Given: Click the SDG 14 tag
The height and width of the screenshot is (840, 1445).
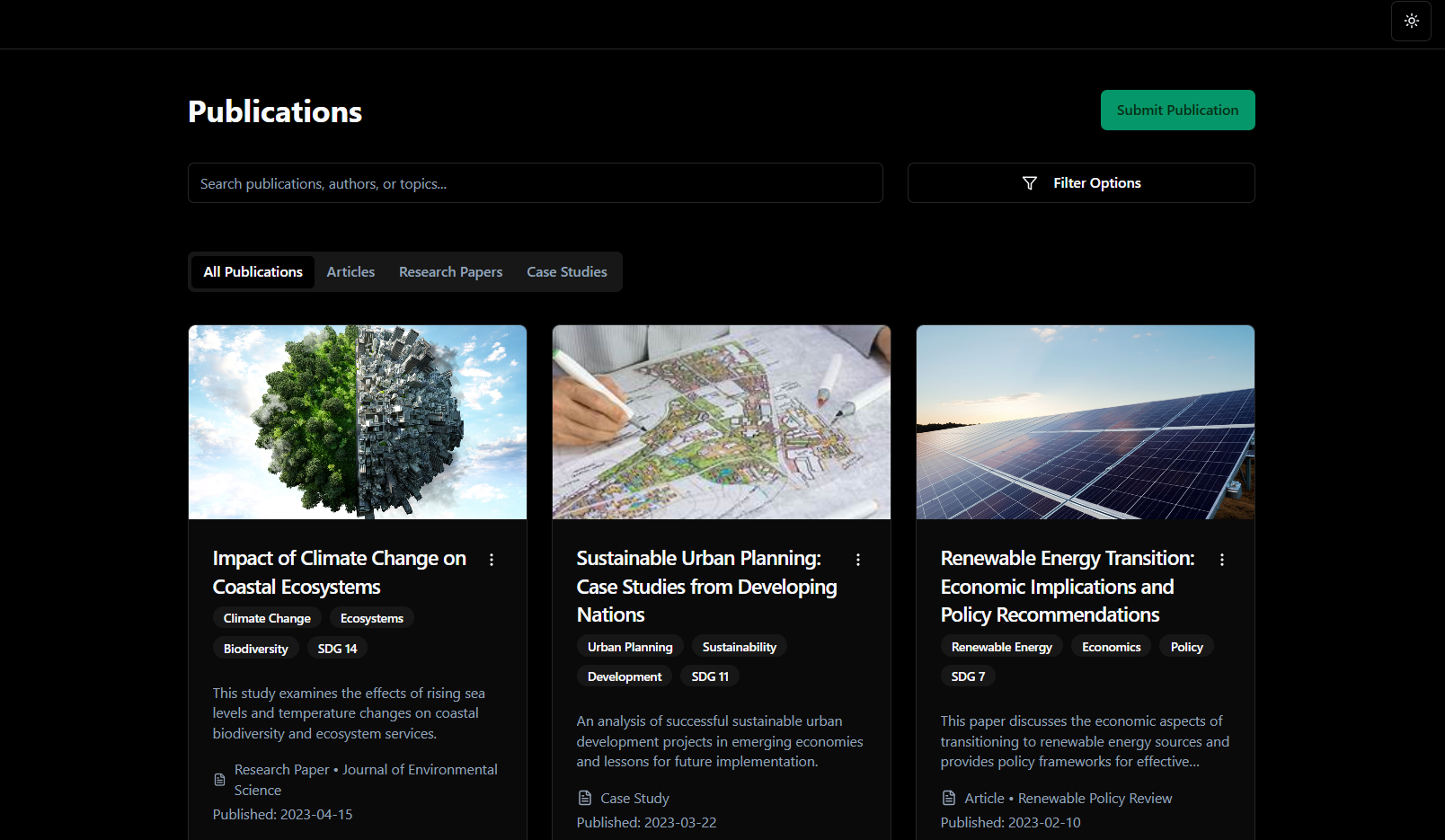Looking at the screenshot, I should (338, 649).
